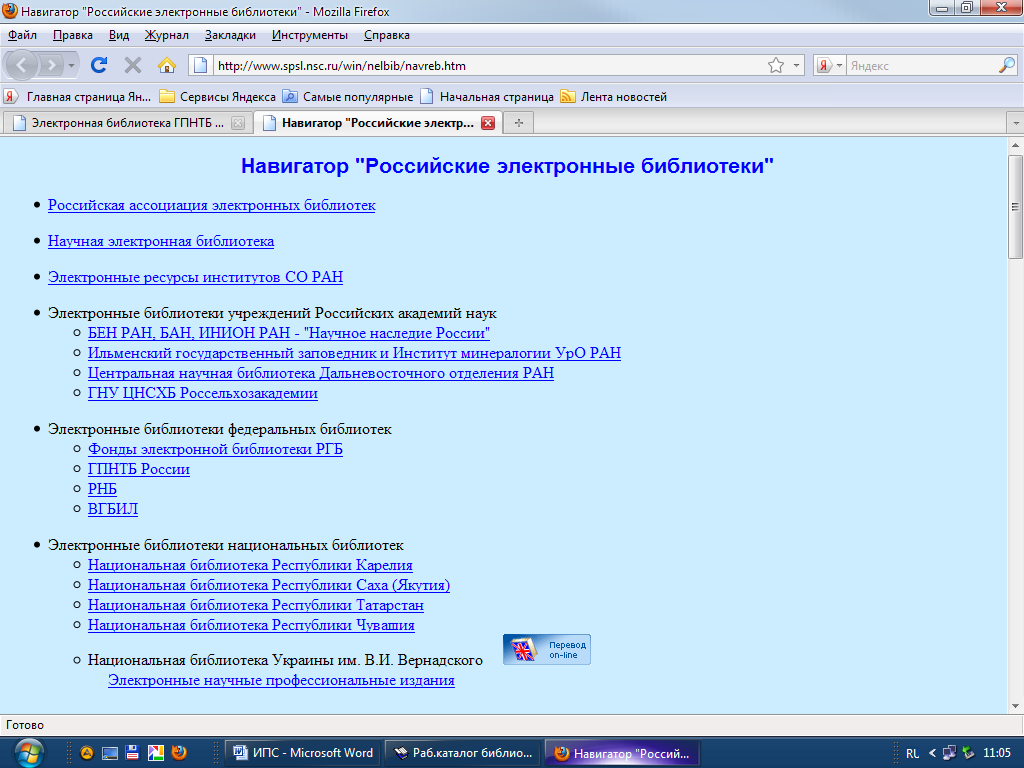Viewport: 1024px width, 768px height.
Task: Switch to ИПС - Microsoft Word taskbar button
Action: pos(303,753)
